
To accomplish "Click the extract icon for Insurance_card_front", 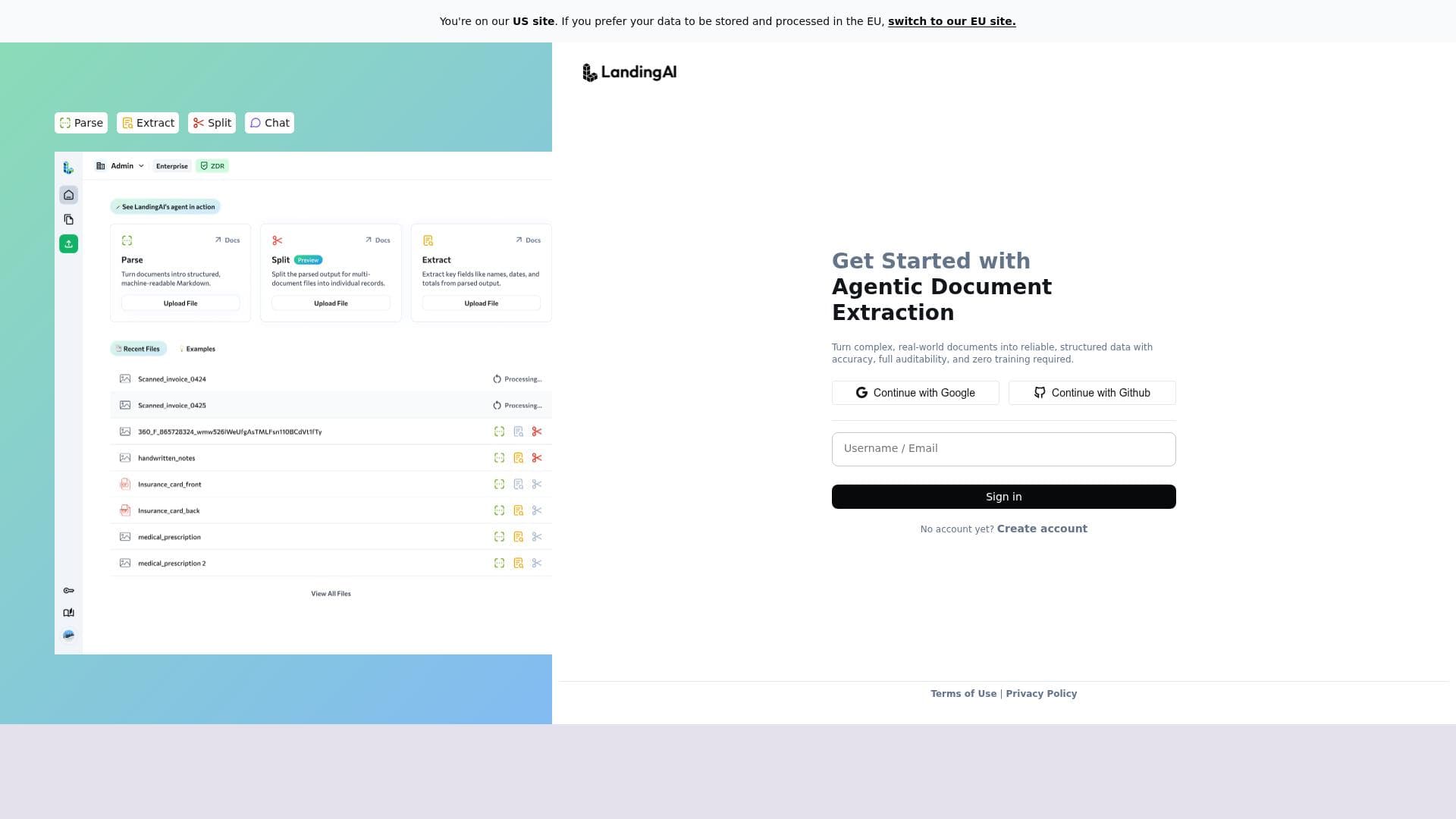I will (519, 485).
